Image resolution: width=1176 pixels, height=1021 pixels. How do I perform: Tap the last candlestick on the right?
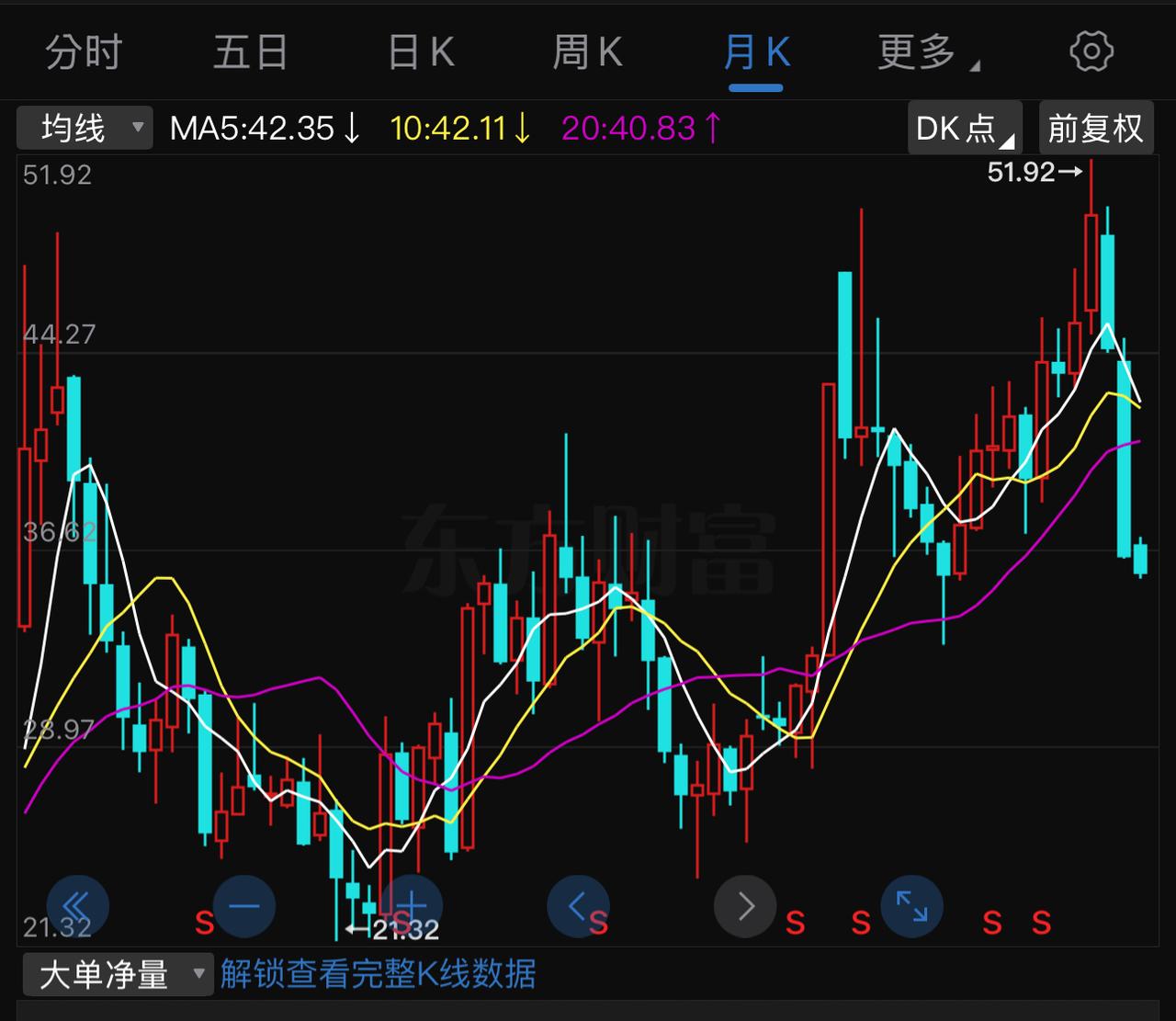point(1140,558)
